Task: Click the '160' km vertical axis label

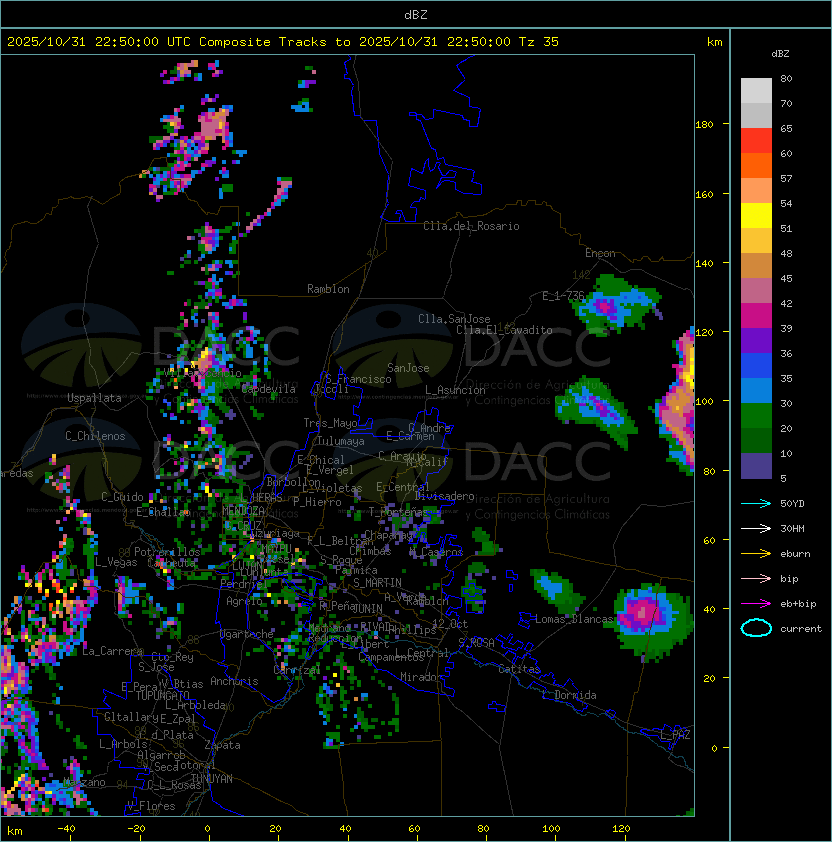Action: click(x=704, y=194)
